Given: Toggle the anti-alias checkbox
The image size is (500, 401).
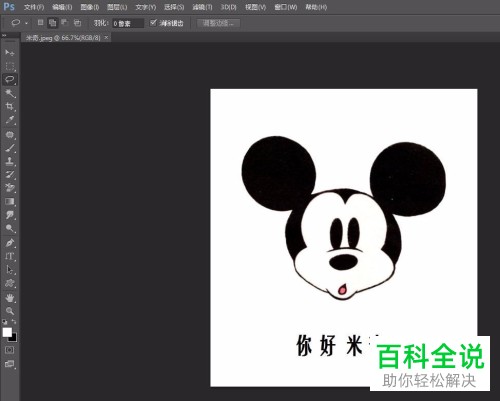Looking at the screenshot, I should coord(153,23).
